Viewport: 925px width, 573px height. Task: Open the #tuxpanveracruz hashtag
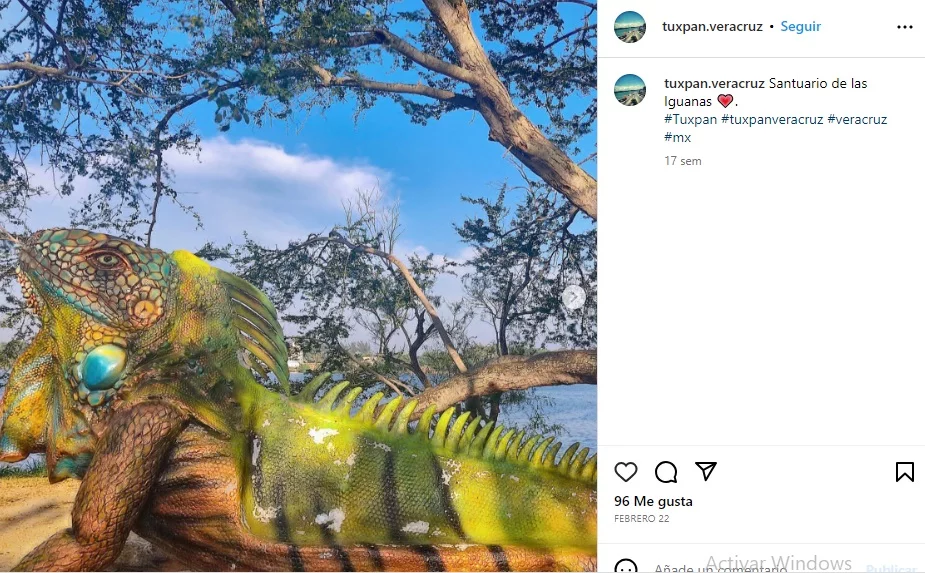point(772,119)
